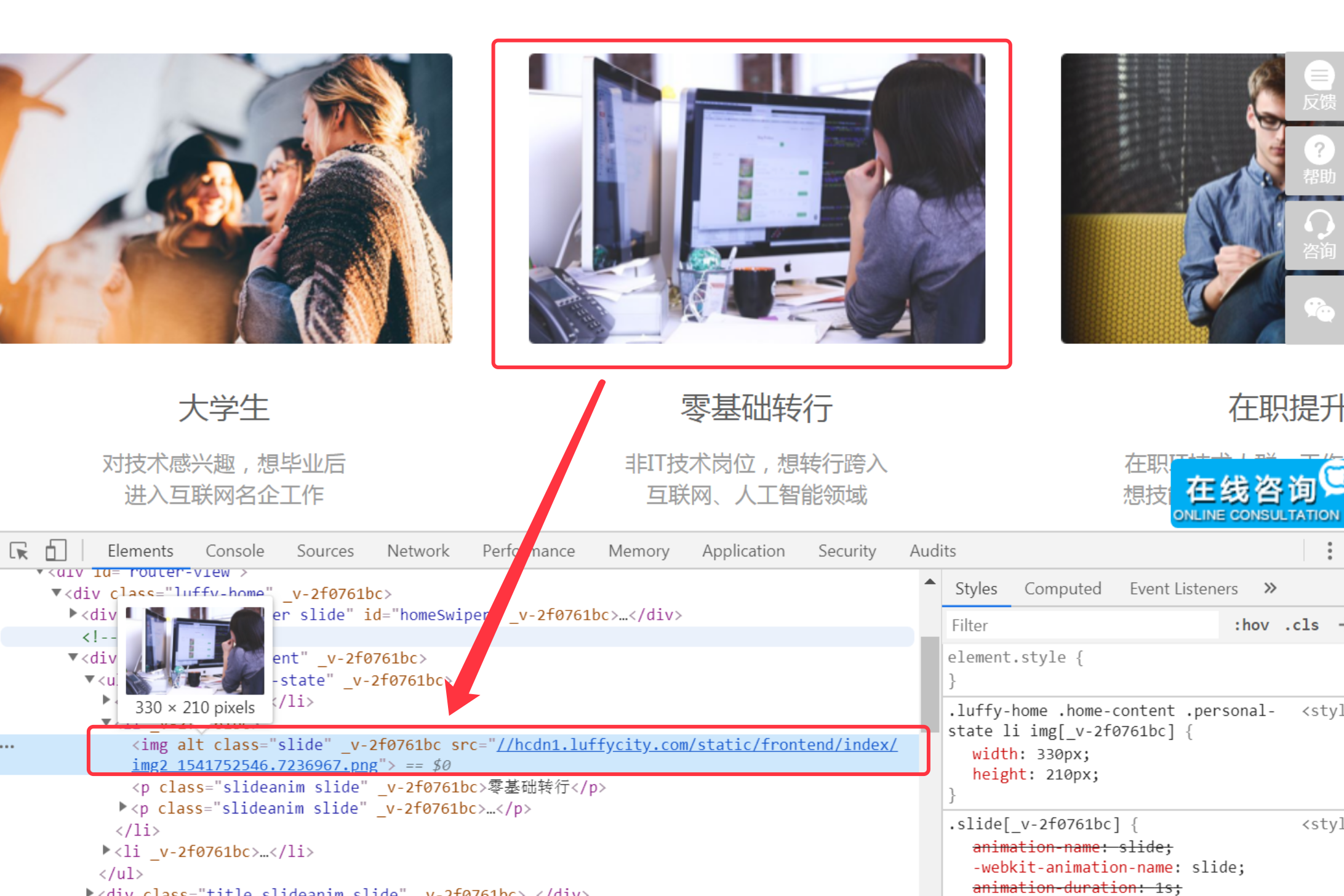Toggle the :hov element state button
The image size is (1344, 896).
(1251, 625)
